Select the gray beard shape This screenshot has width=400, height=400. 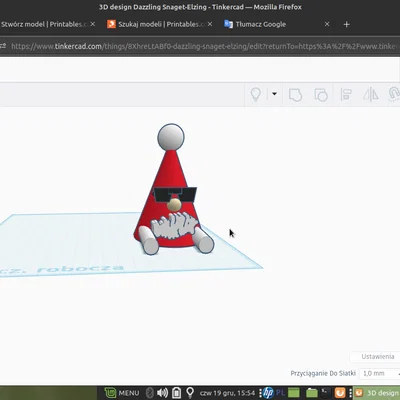(174, 226)
